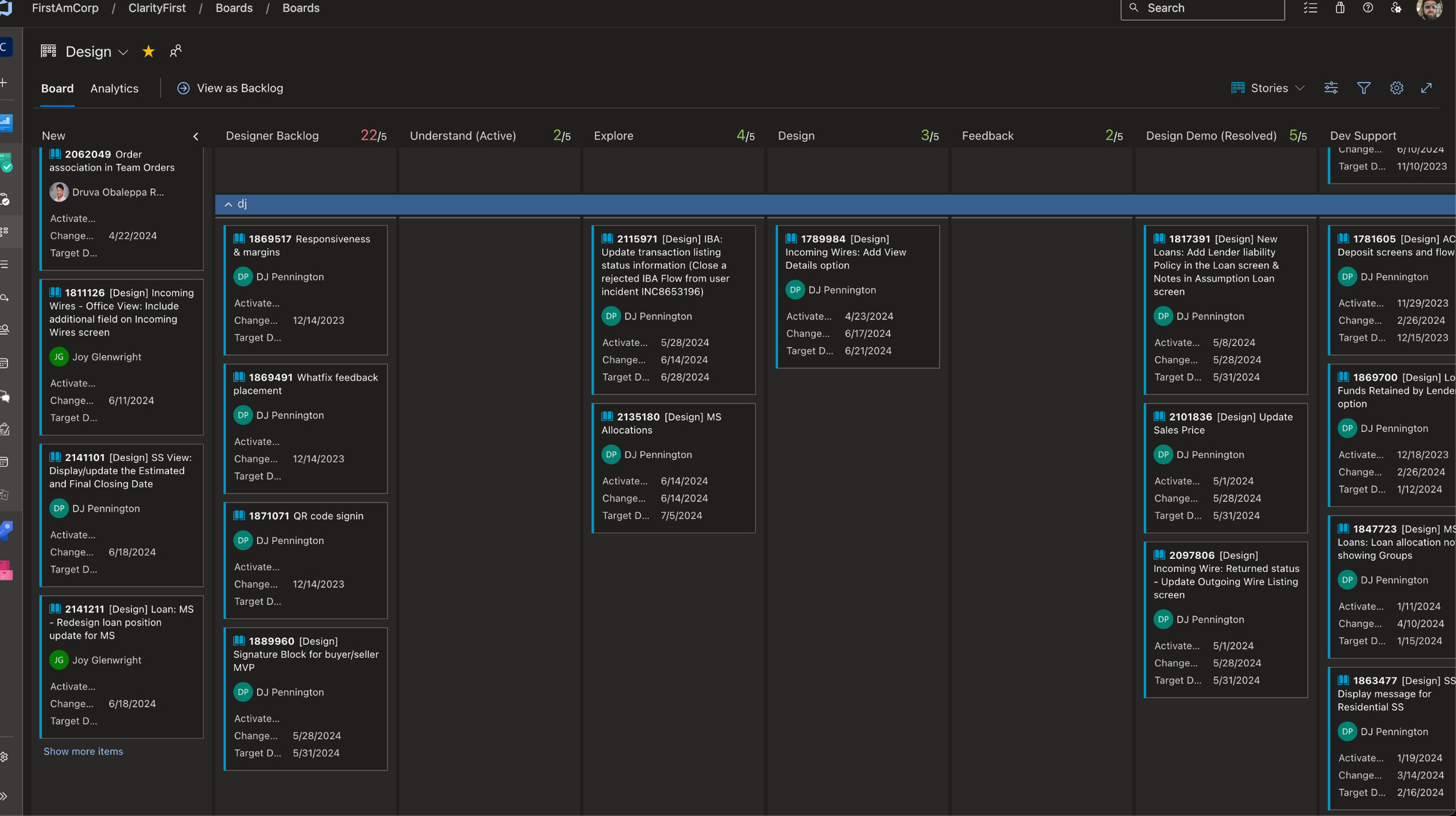Screen dimensions: 1456x816
Task: Select the Board tab
Action: [x=57, y=88]
